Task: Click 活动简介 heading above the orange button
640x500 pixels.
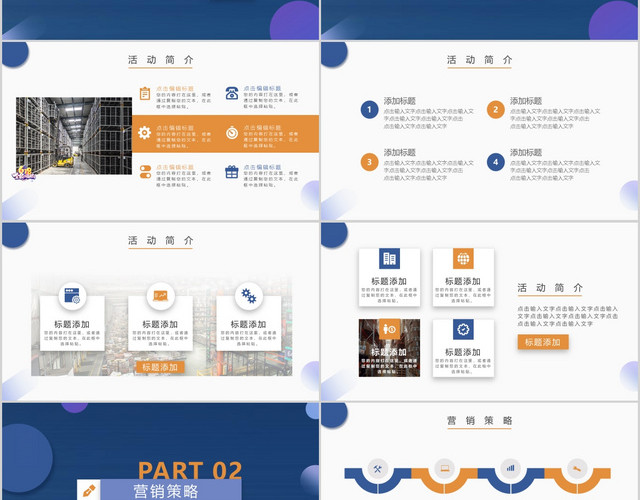Action: coord(550,288)
